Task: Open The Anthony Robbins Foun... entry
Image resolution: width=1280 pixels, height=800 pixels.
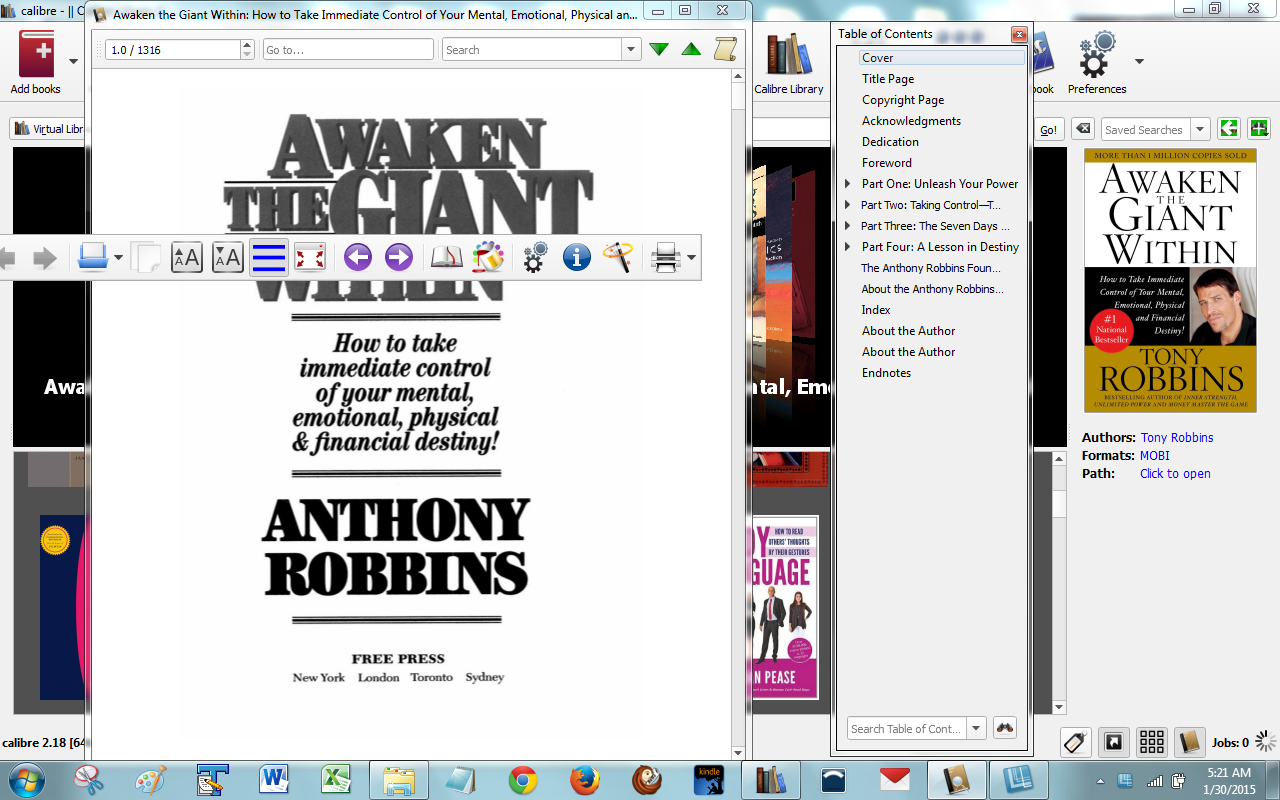Action: 931,268
